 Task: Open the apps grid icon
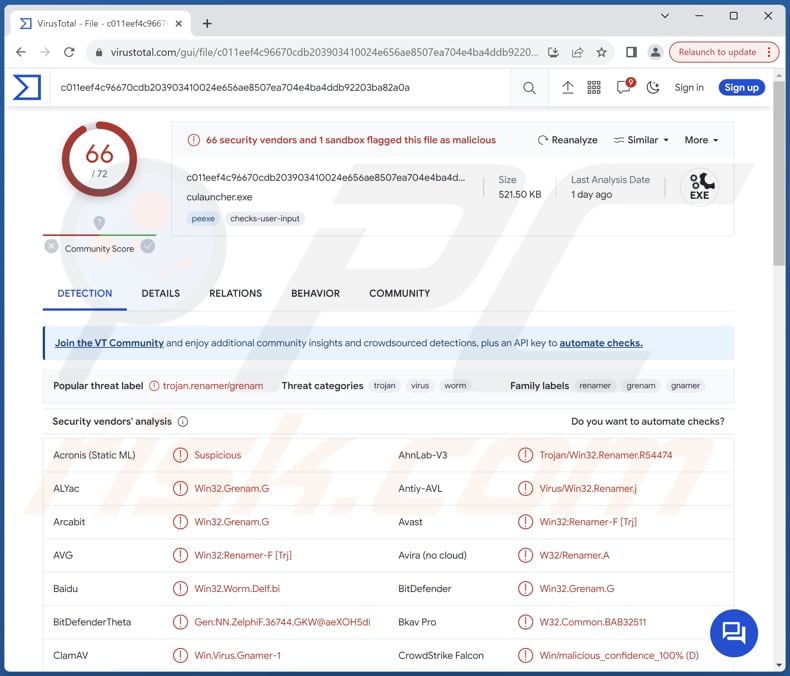click(x=594, y=88)
